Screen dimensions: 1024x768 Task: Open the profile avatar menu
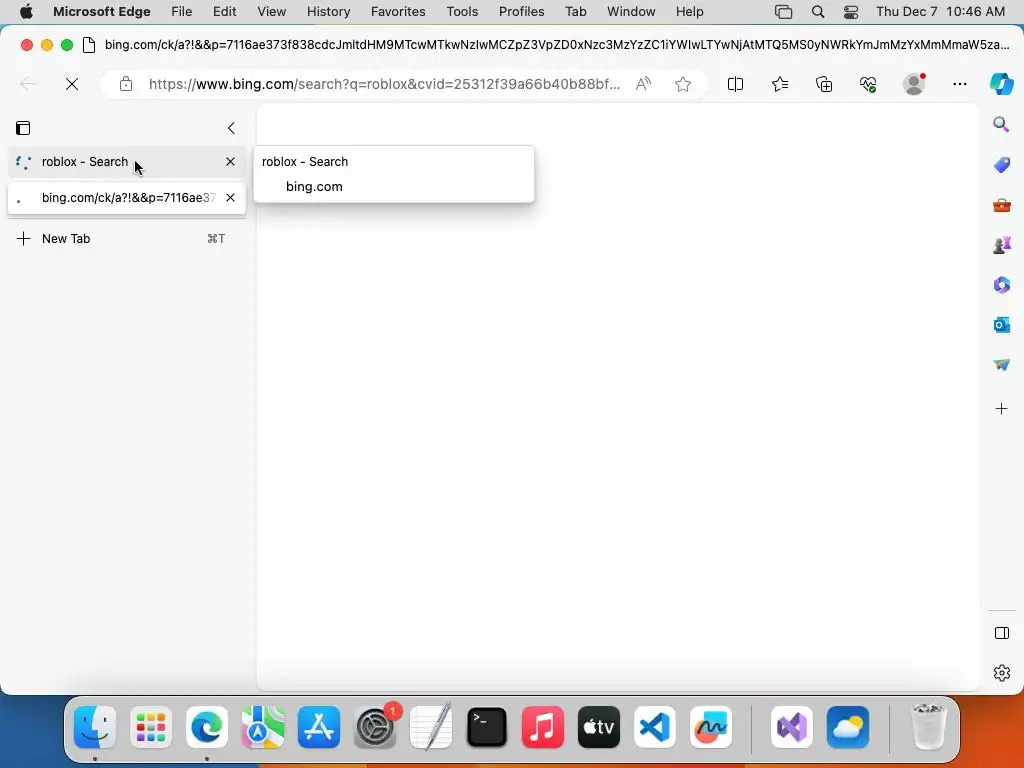[x=914, y=84]
